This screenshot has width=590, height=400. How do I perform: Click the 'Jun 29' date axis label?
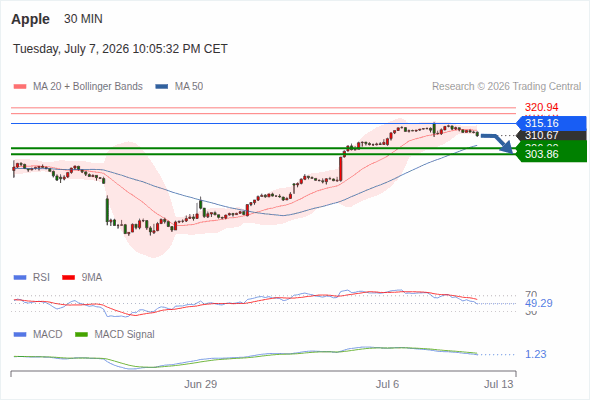point(201,384)
